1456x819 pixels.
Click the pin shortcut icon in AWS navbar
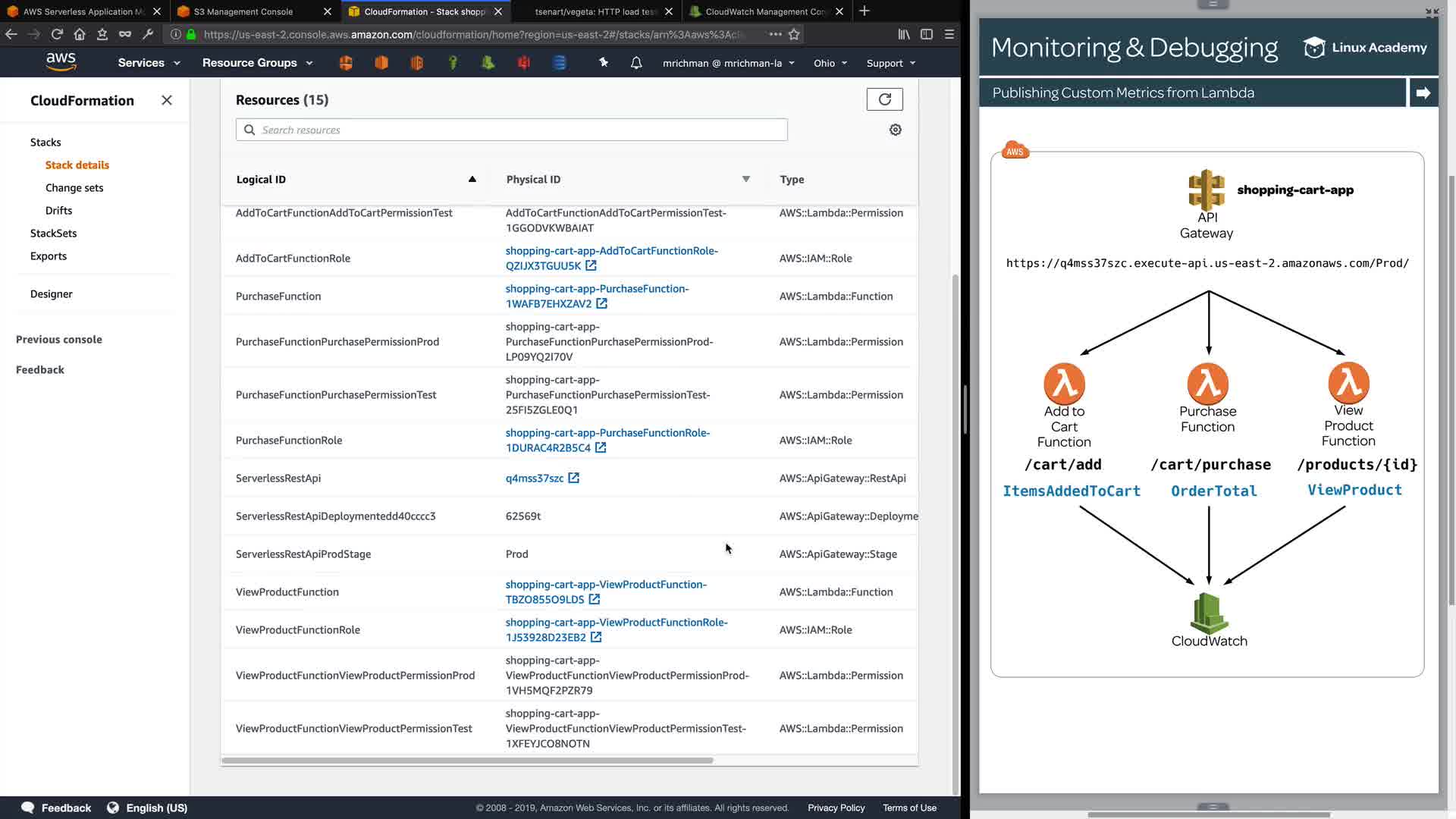[604, 63]
